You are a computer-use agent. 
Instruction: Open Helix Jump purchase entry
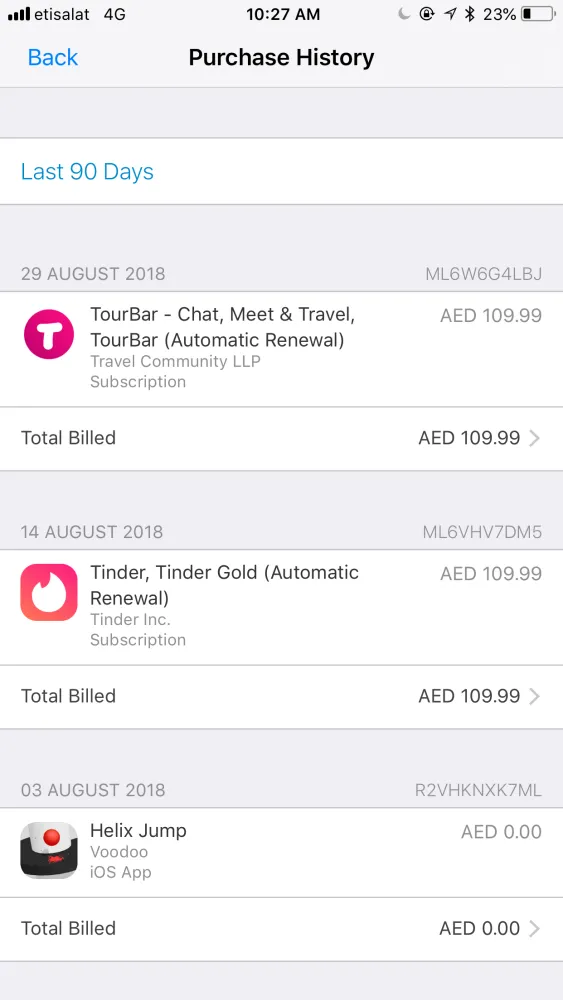(281, 852)
